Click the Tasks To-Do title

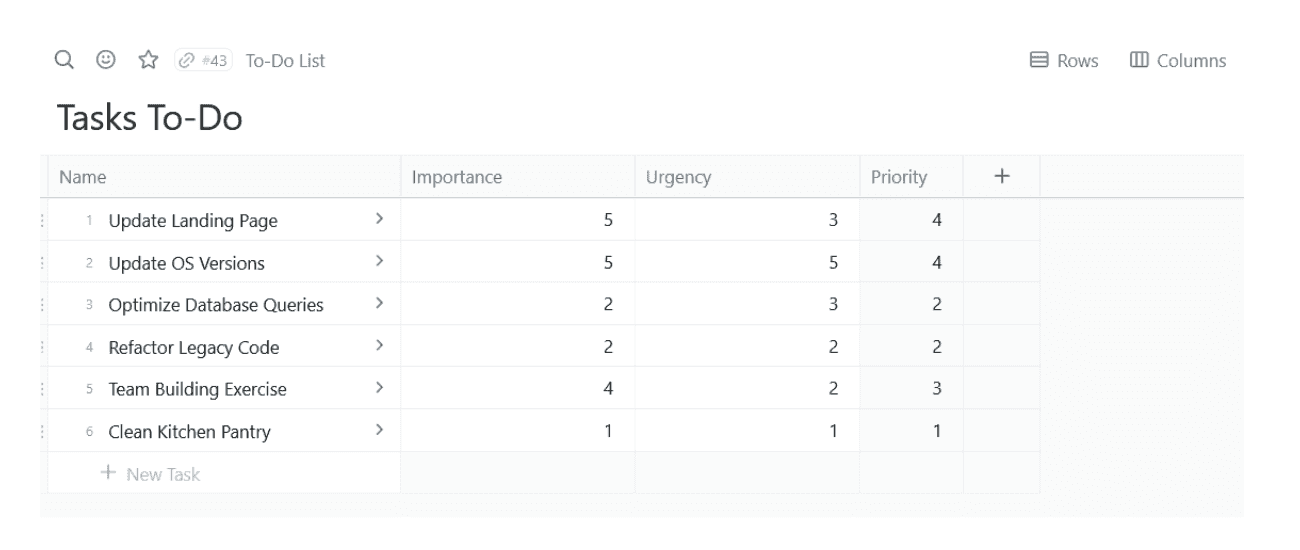pos(150,118)
